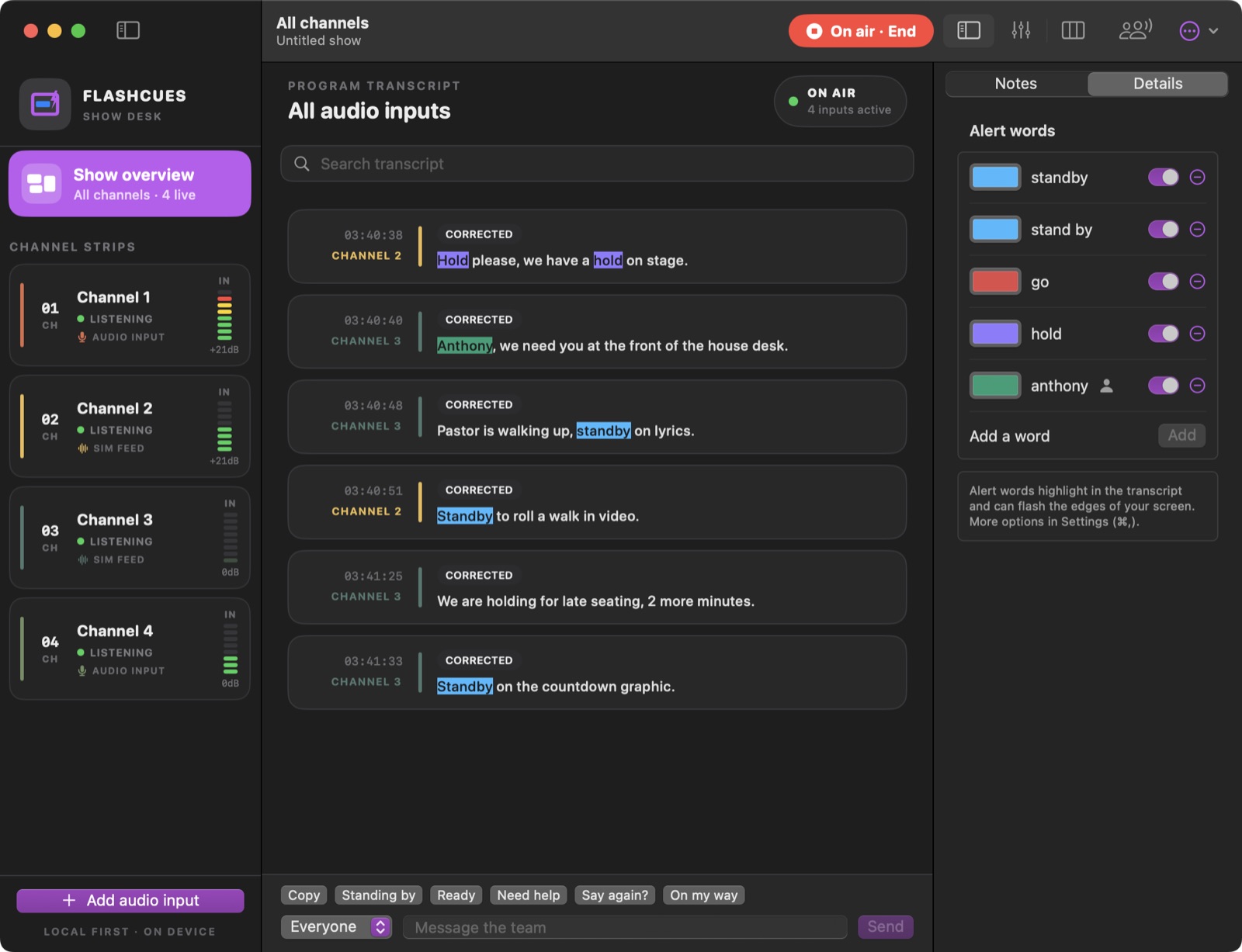Toggle the inspector panel layout icon

969,30
